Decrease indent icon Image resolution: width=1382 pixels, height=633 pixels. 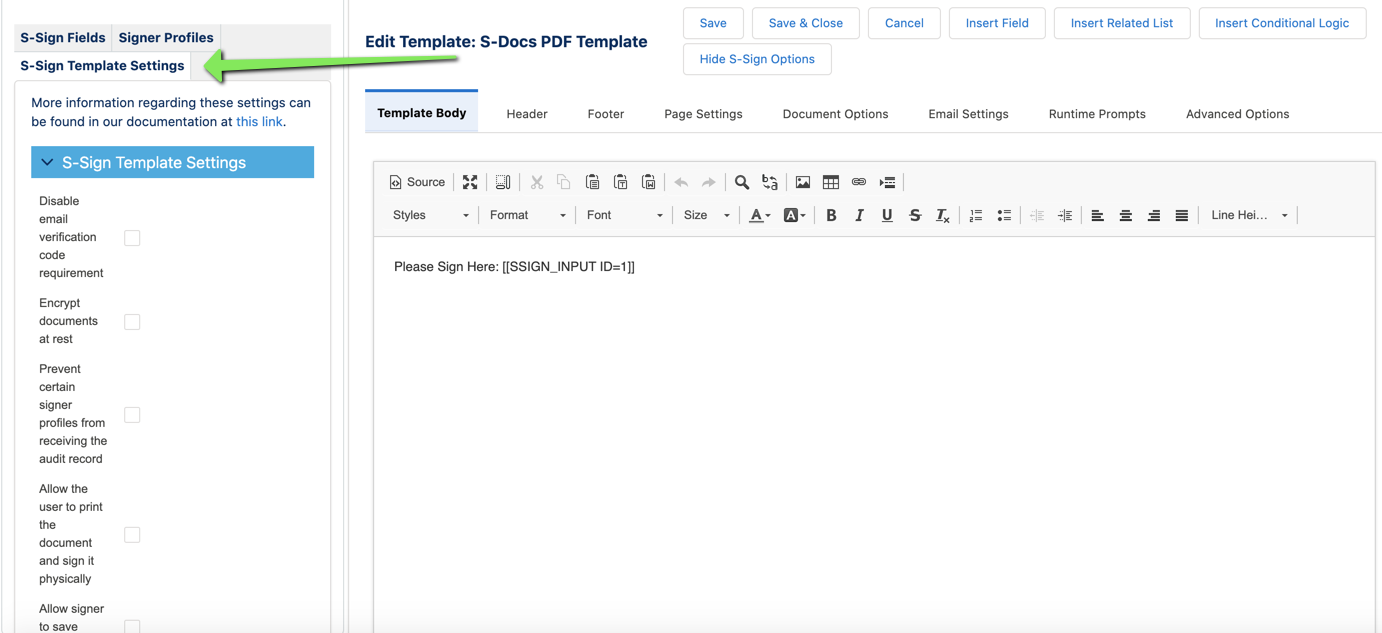tap(1037, 215)
